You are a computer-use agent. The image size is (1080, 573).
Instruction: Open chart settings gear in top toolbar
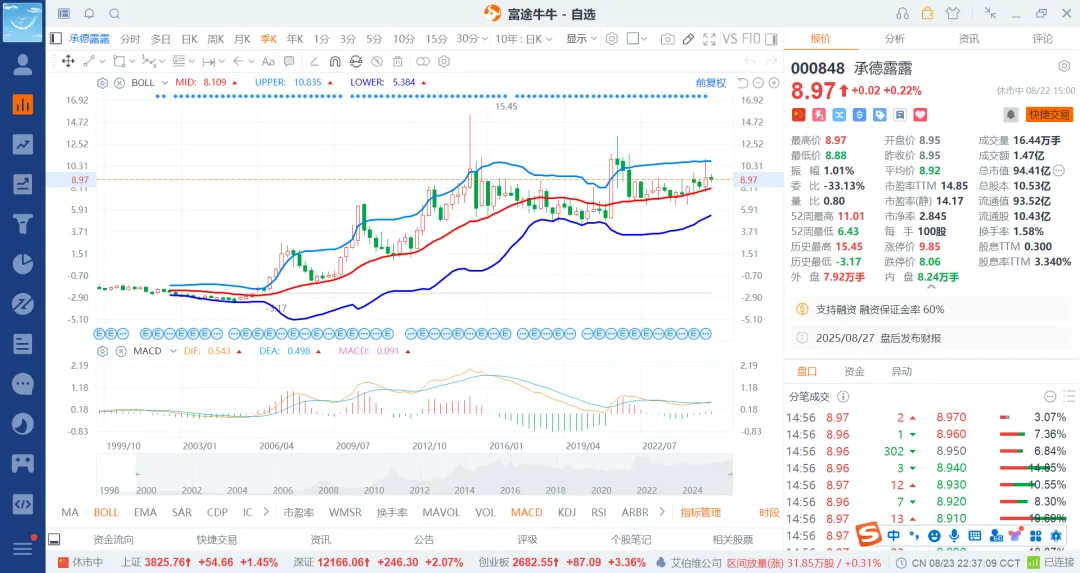point(612,39)
